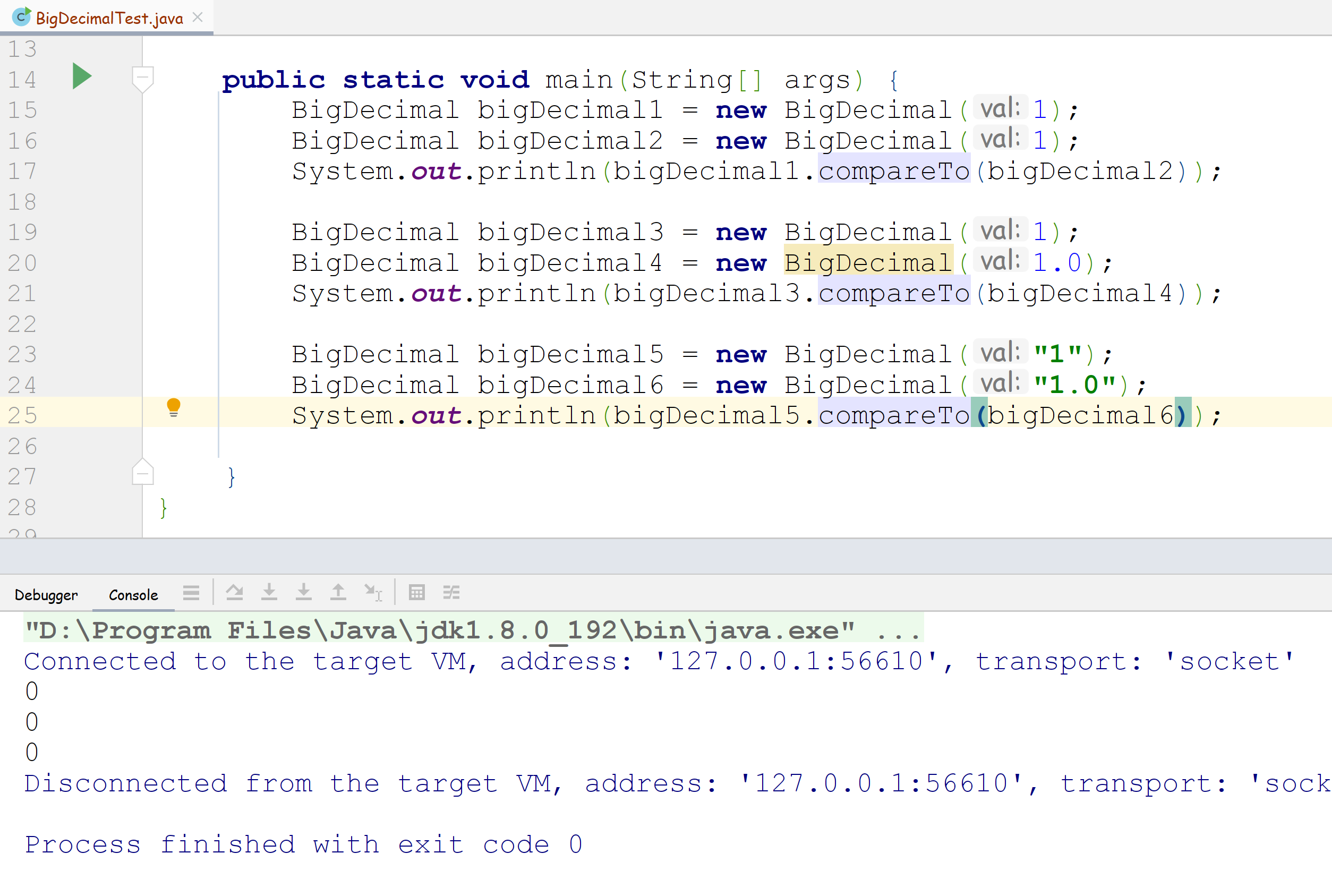Click the java.exe command line in console
Viewport: 1332px width, 896px height.
click(473, 630)
